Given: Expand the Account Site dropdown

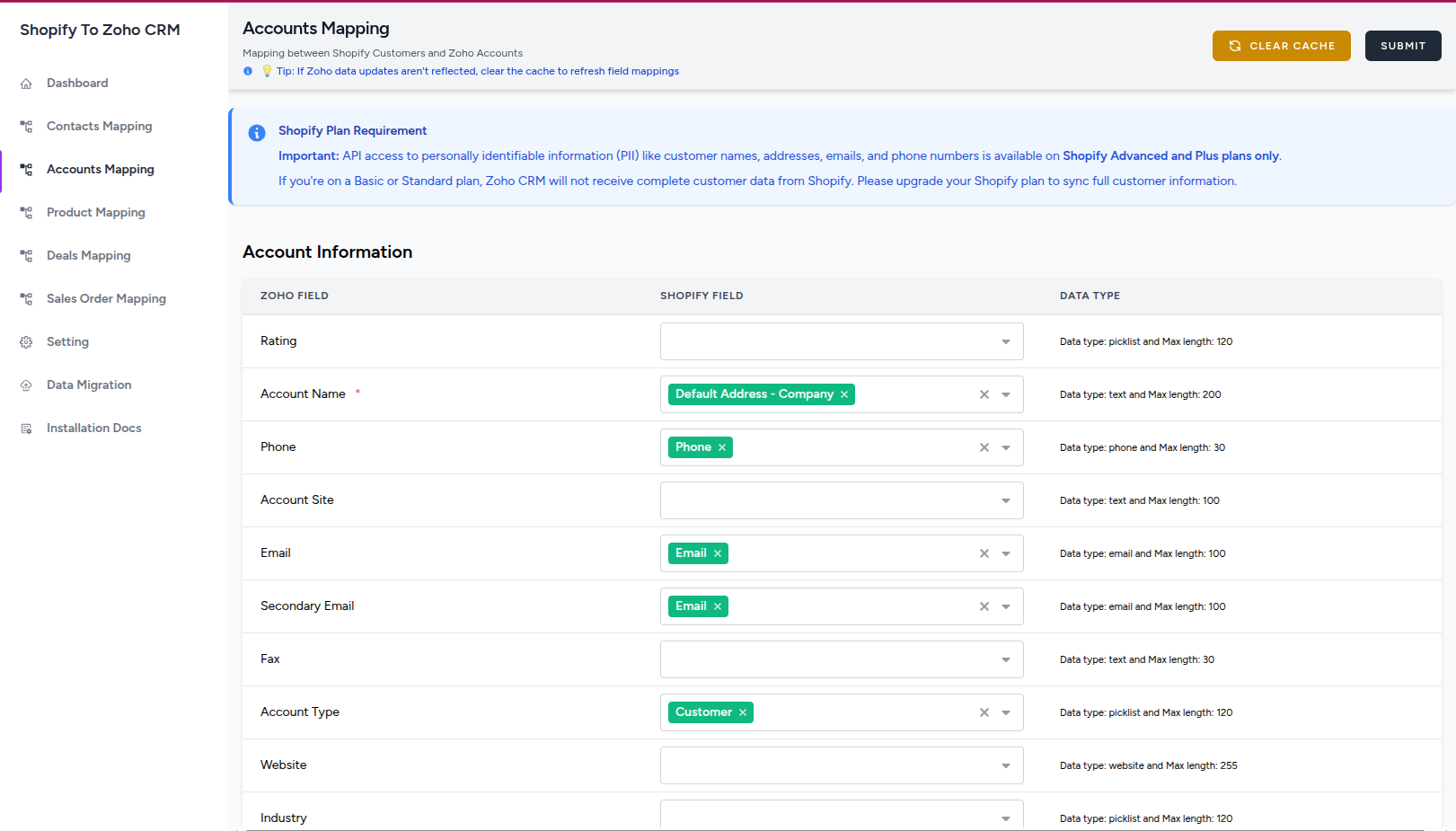Looking at the screenshot, I should pos(1005,500).
